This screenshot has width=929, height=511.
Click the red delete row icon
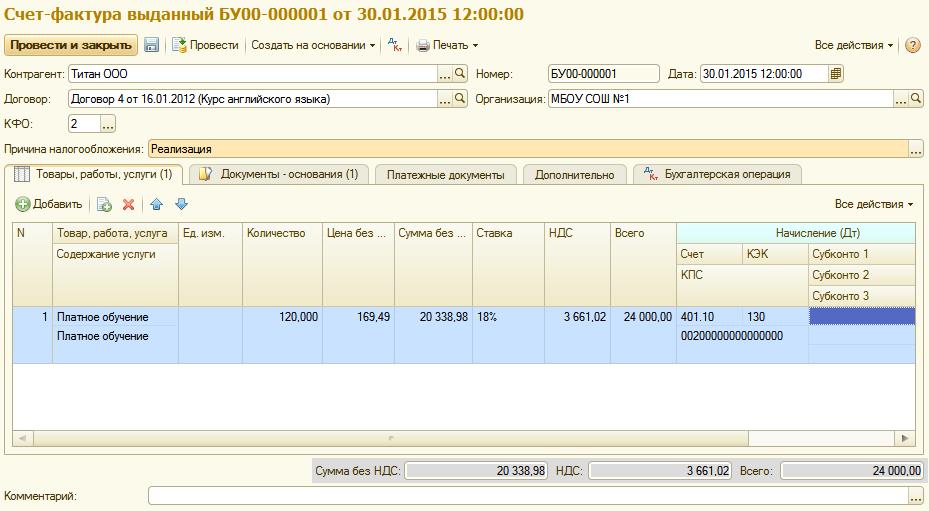[128, 205]
